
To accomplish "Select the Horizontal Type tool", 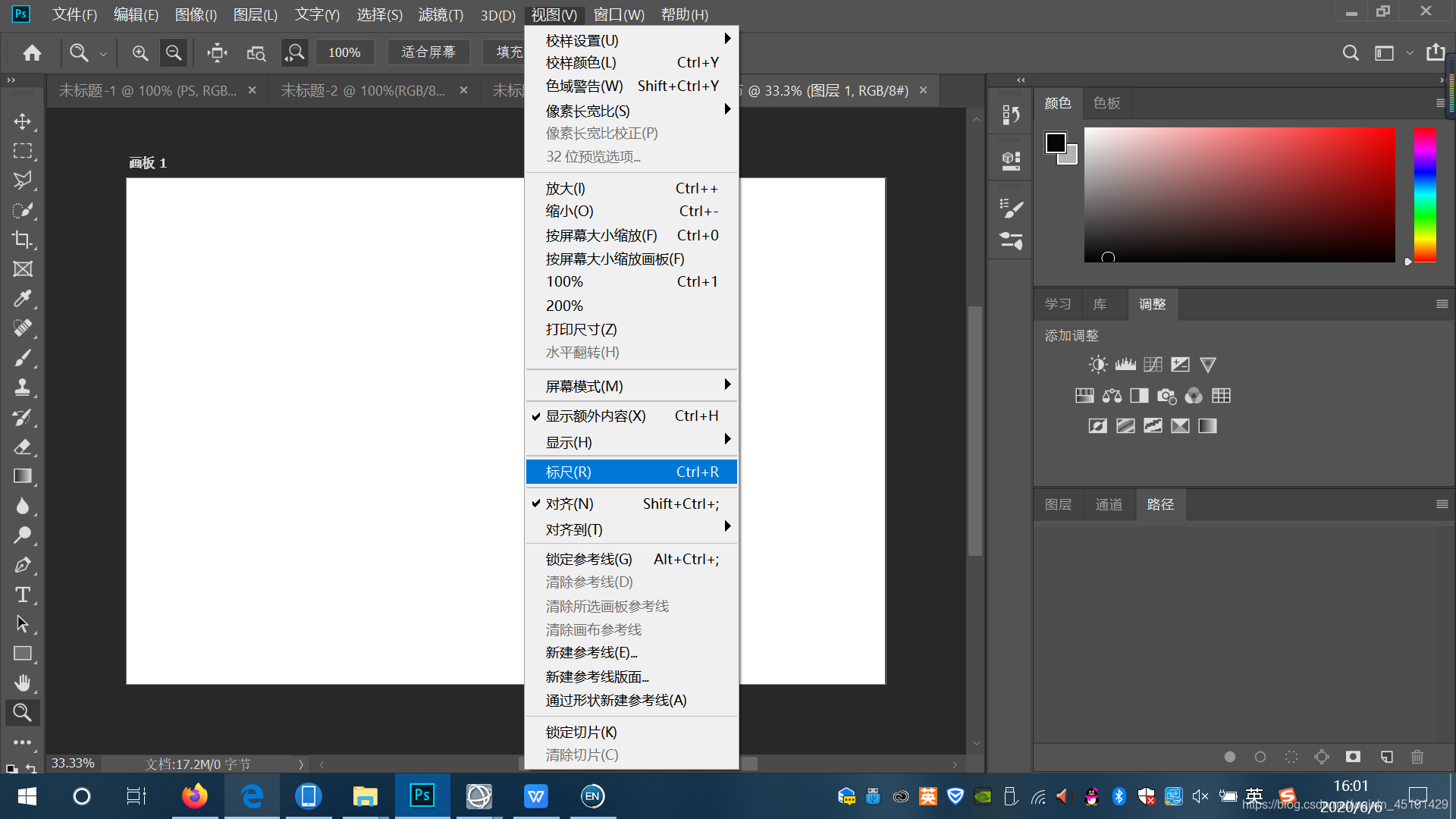I will click(x=23, y=595).
